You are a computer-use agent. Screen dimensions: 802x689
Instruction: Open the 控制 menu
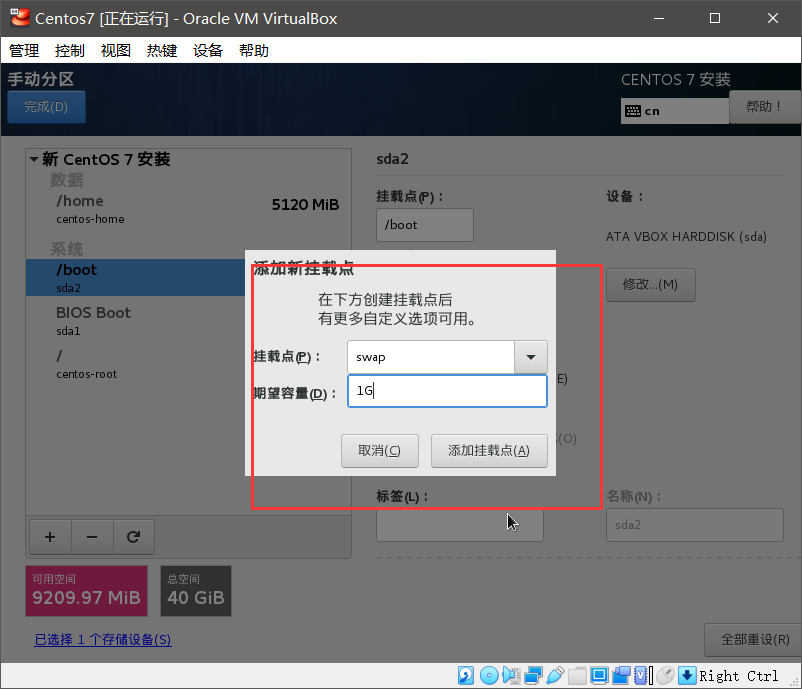click(x=69, y=50)
